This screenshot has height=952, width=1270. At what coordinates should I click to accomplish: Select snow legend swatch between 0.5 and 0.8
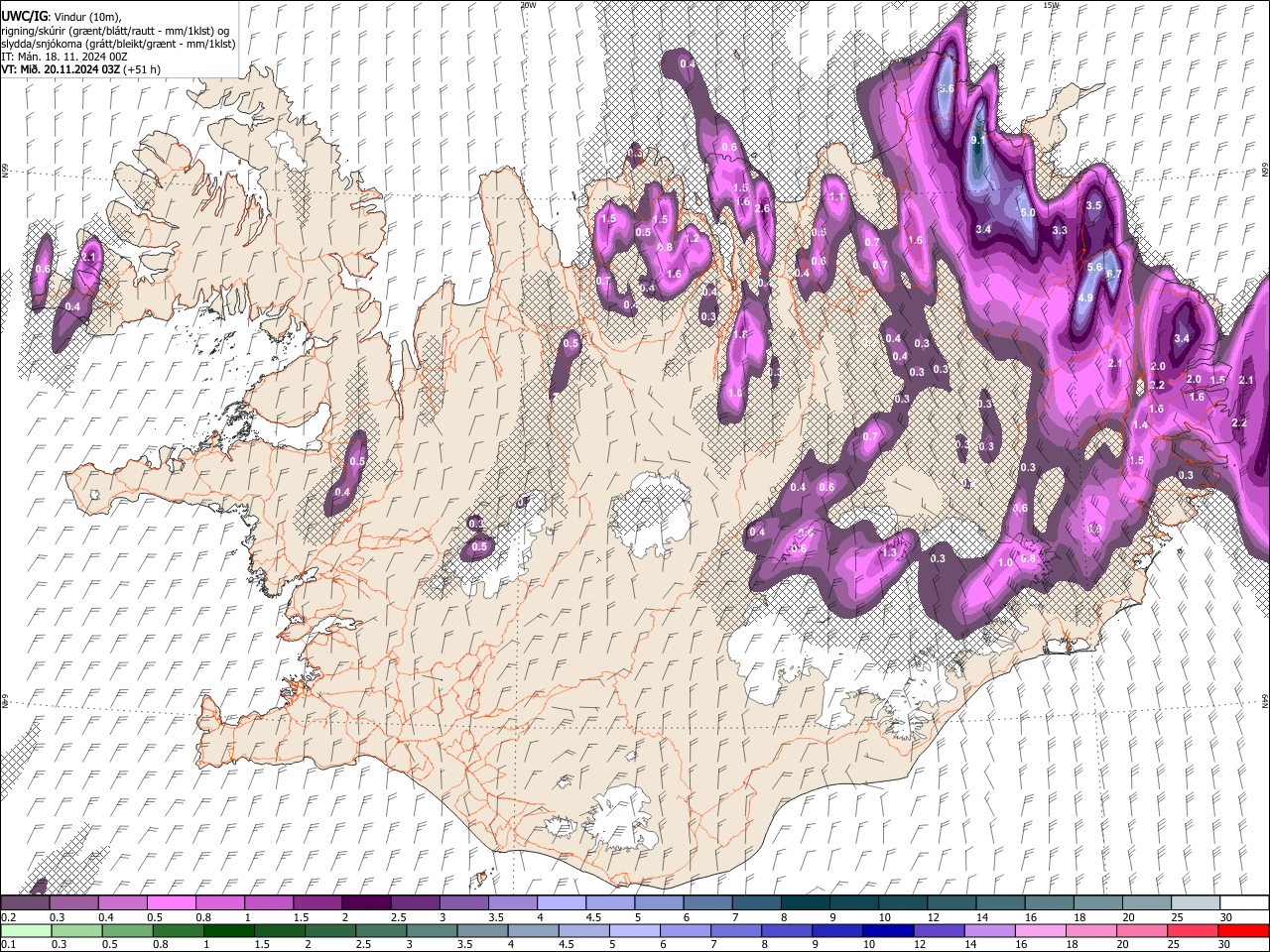point(172,902)
